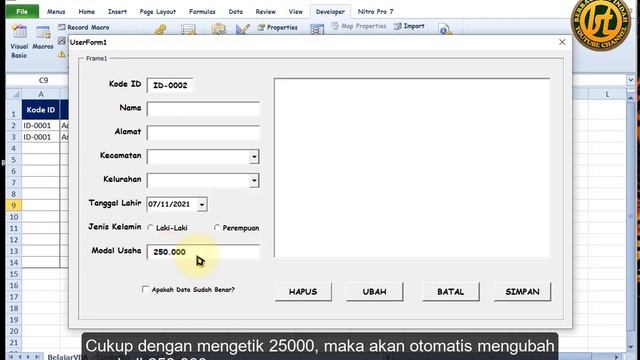The height and width of the screenshot is (360, 640).
Task: Switch to Review tab
Action: [266, 11]
